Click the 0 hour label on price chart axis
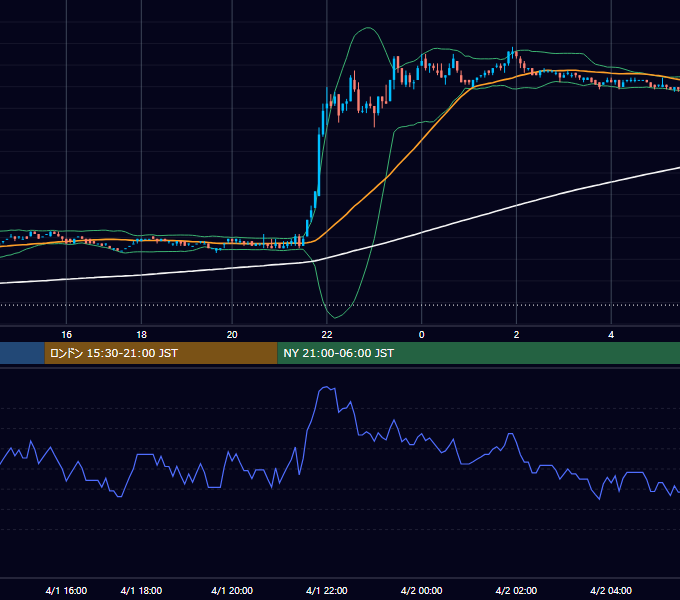The width and height of the screenshot is (680, 600). [x=421, y=335]
